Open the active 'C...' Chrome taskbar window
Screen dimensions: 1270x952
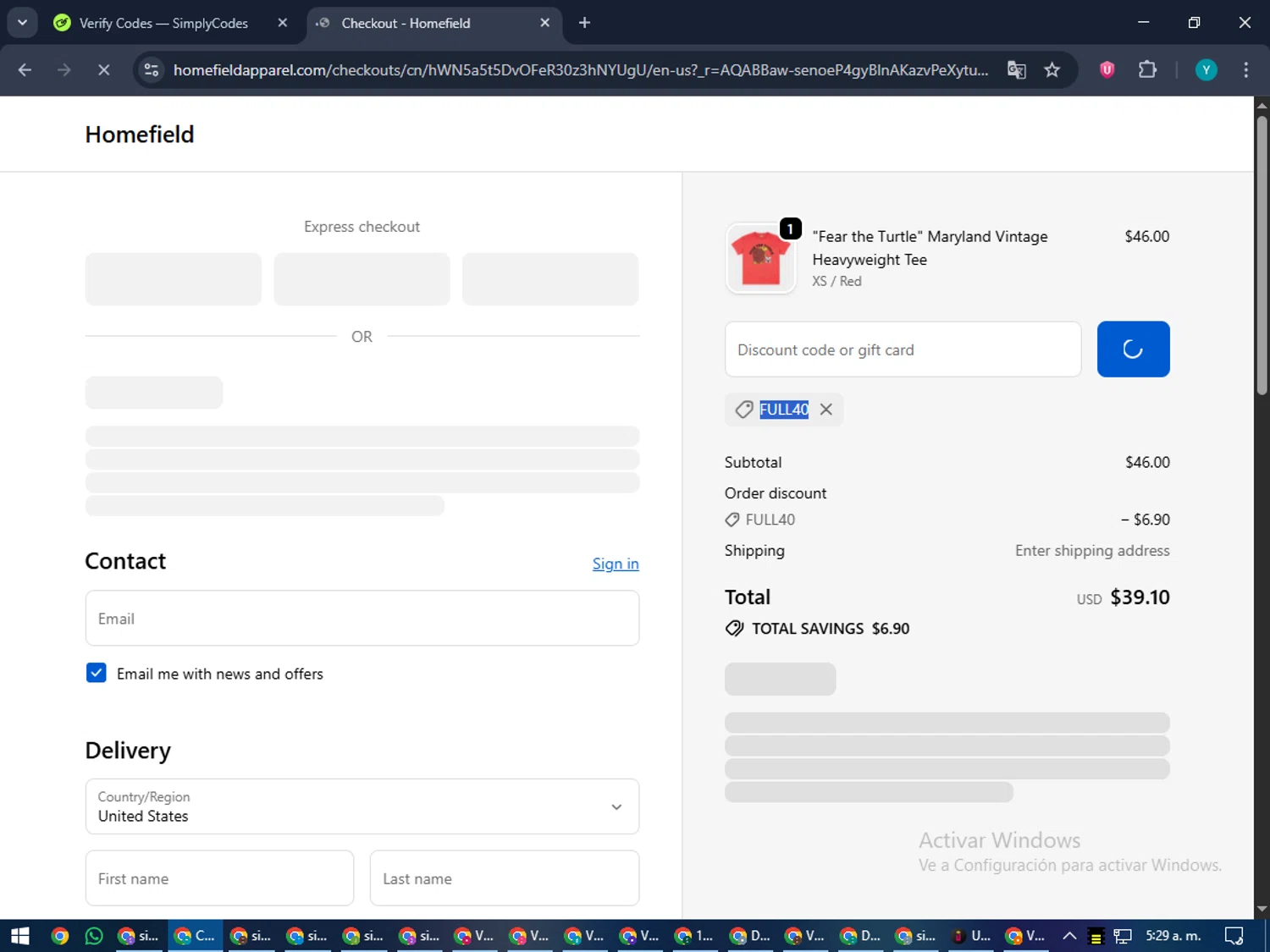tap(195, 936)
